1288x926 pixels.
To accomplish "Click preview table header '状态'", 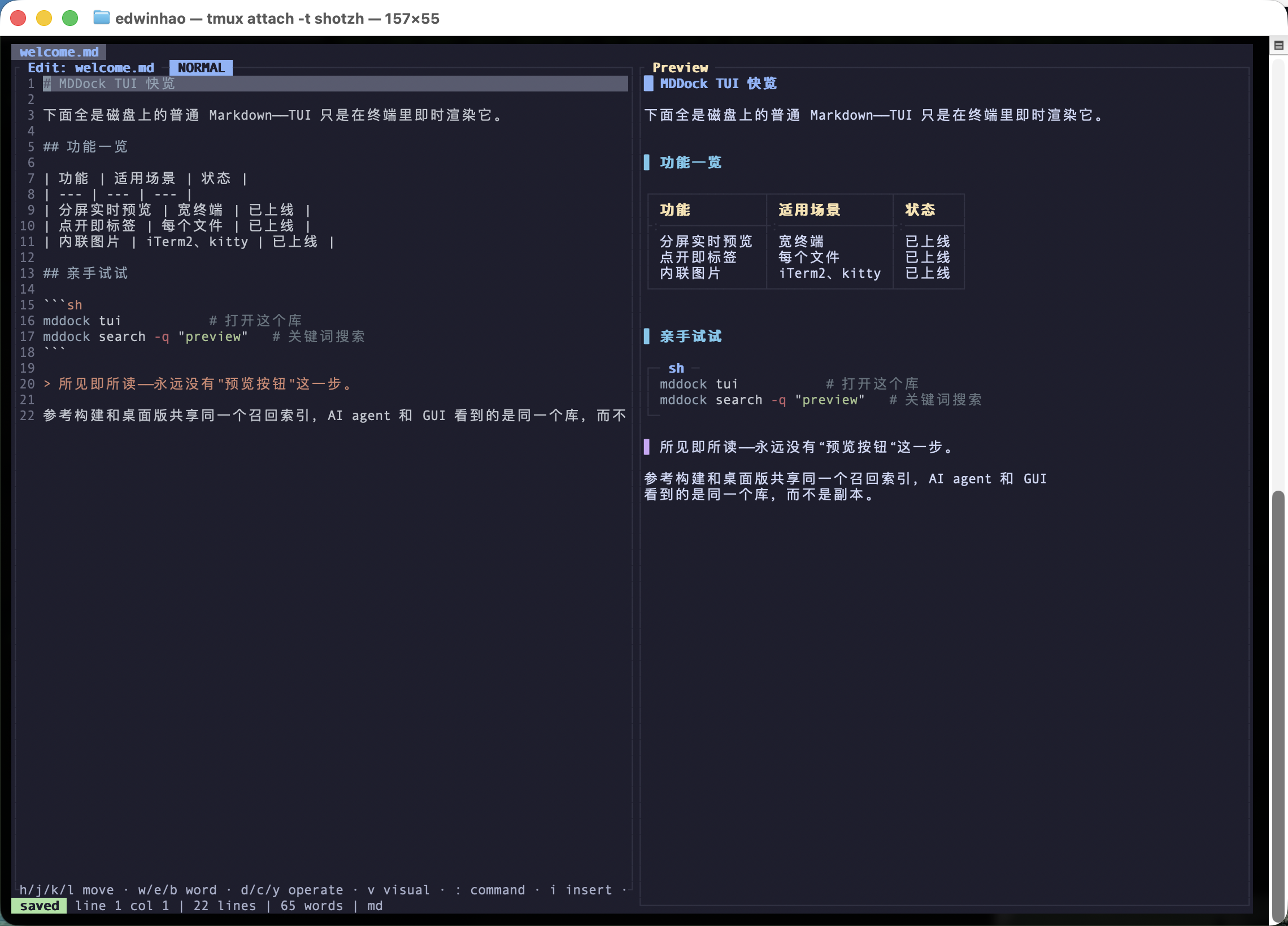I will (920, 210).
